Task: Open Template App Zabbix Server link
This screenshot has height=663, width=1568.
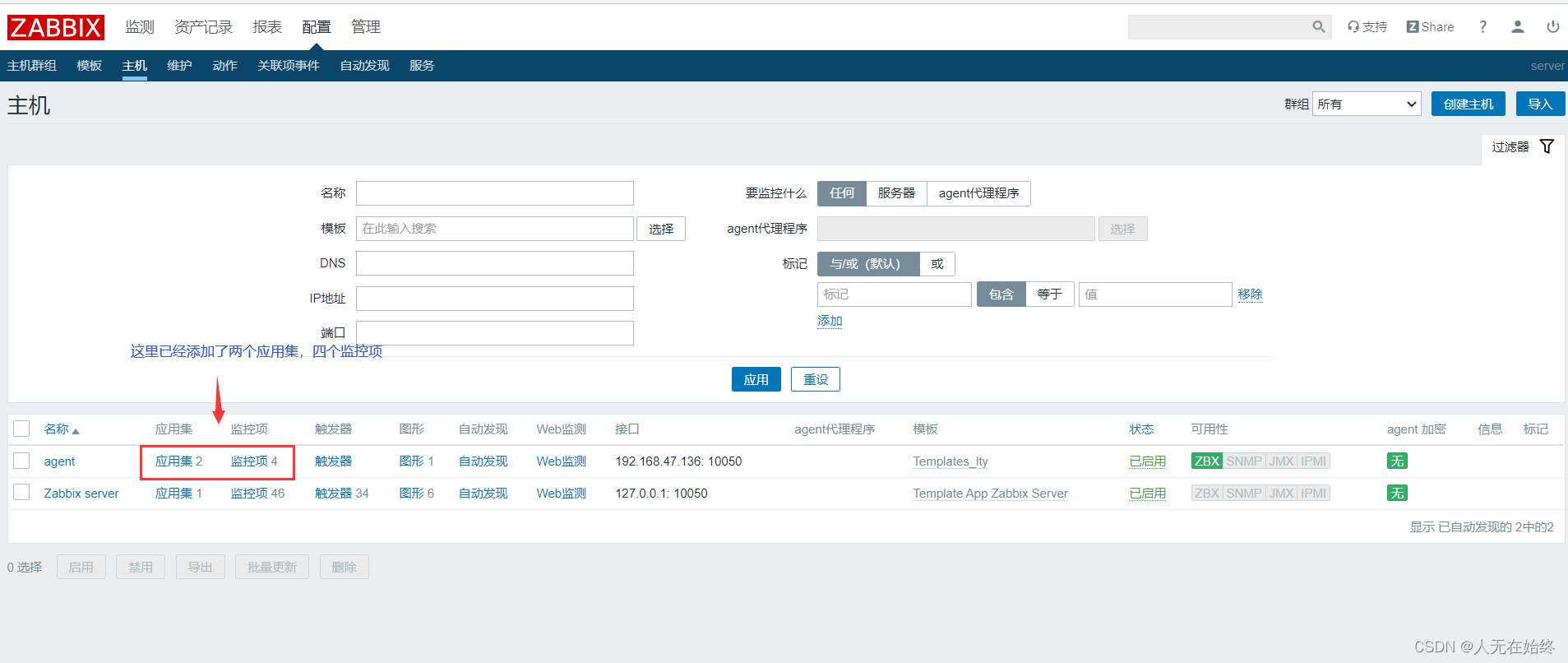Action: 990,494
